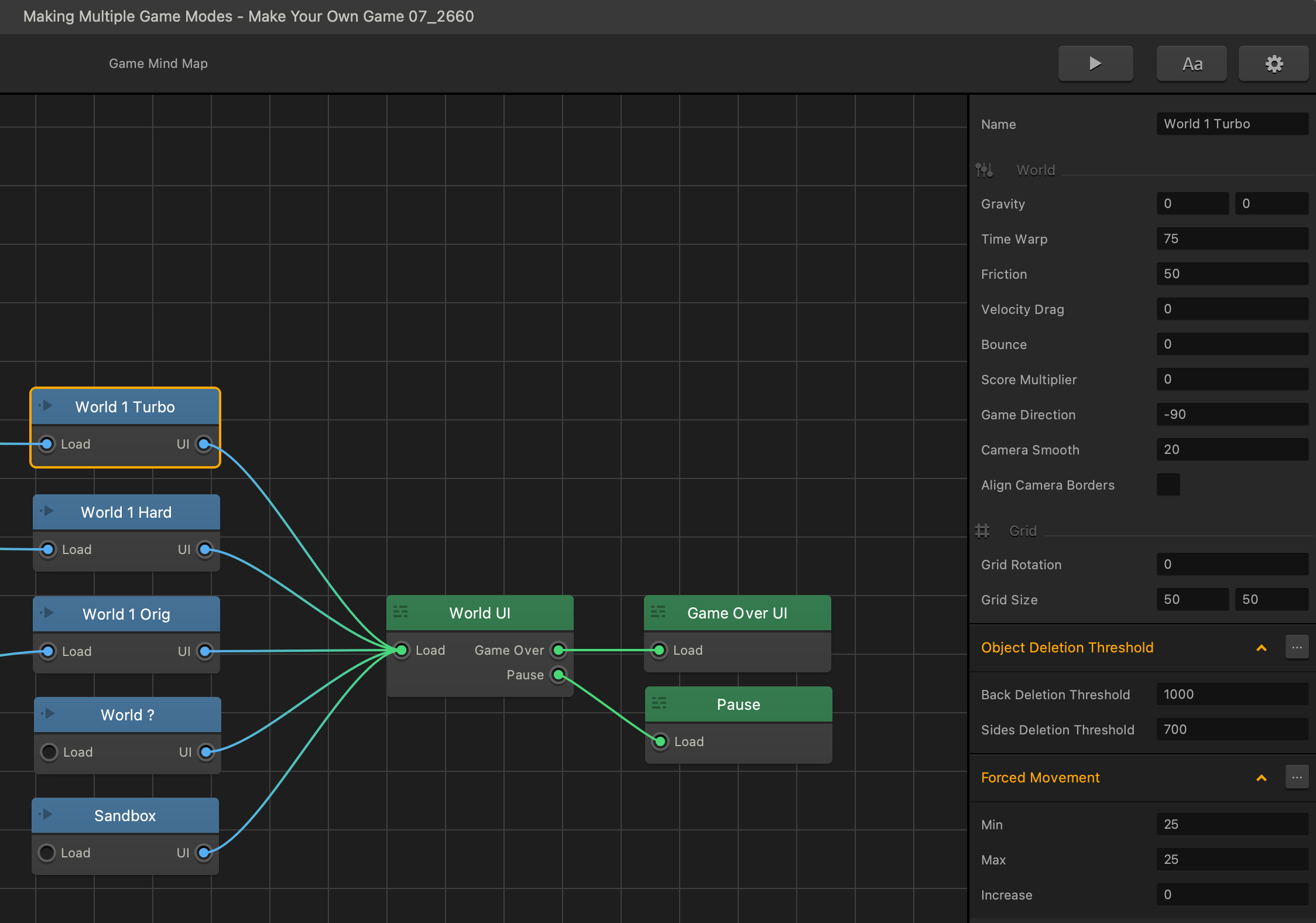
Task: Click the World section sliders icon
Action: pos(984,170)
